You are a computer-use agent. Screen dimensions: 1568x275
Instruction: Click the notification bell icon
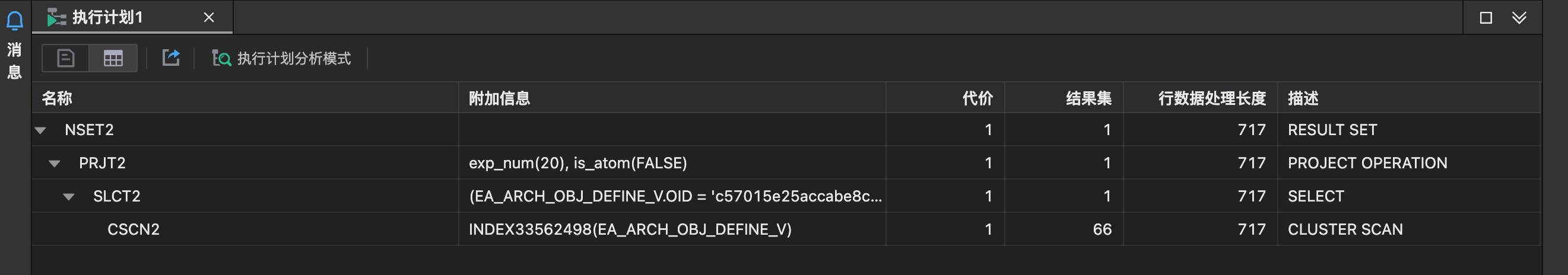pyautogui.click(x=15, y=21)
